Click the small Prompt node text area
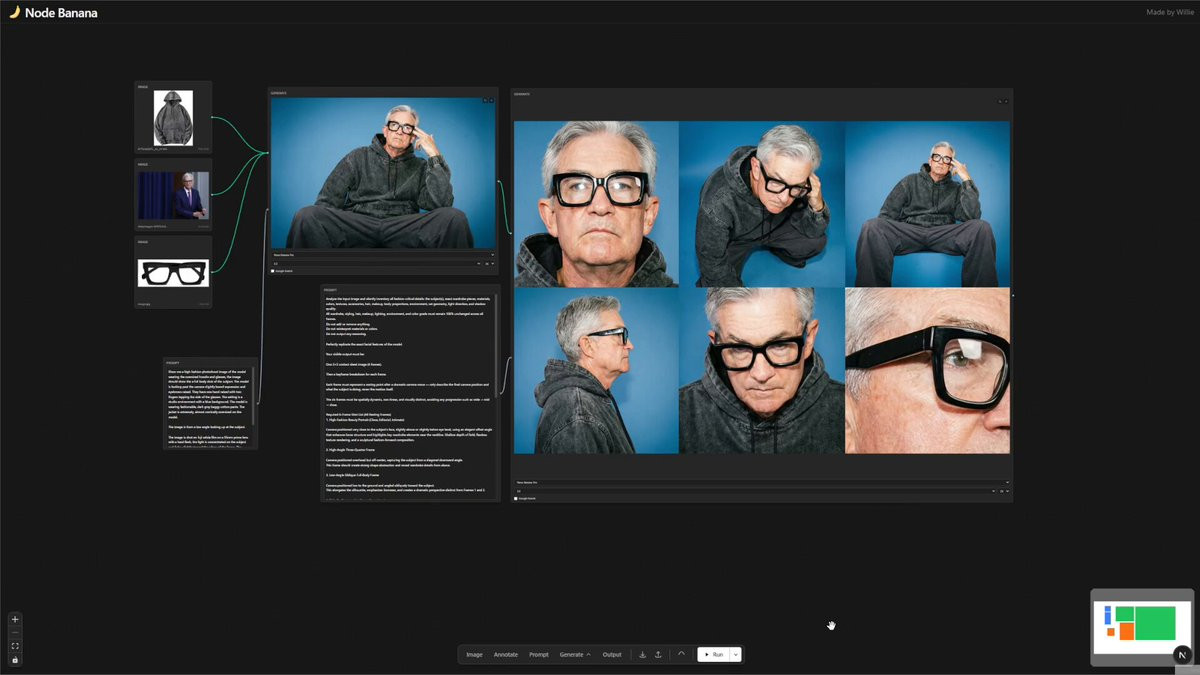 [x=209, y=406]
